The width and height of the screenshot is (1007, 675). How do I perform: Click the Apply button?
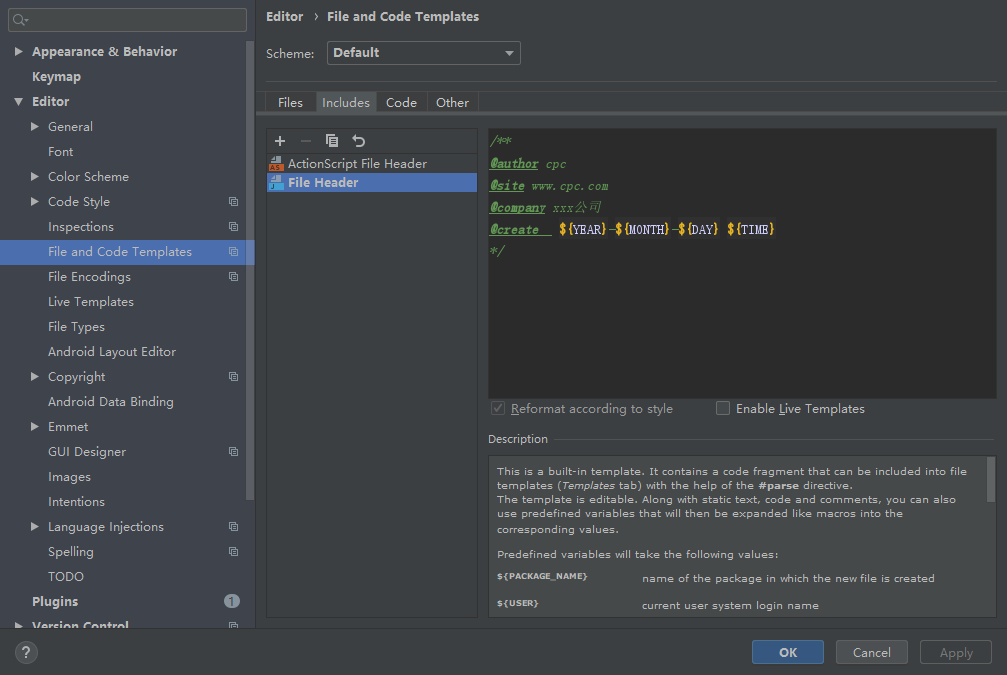tap(956, 653)
